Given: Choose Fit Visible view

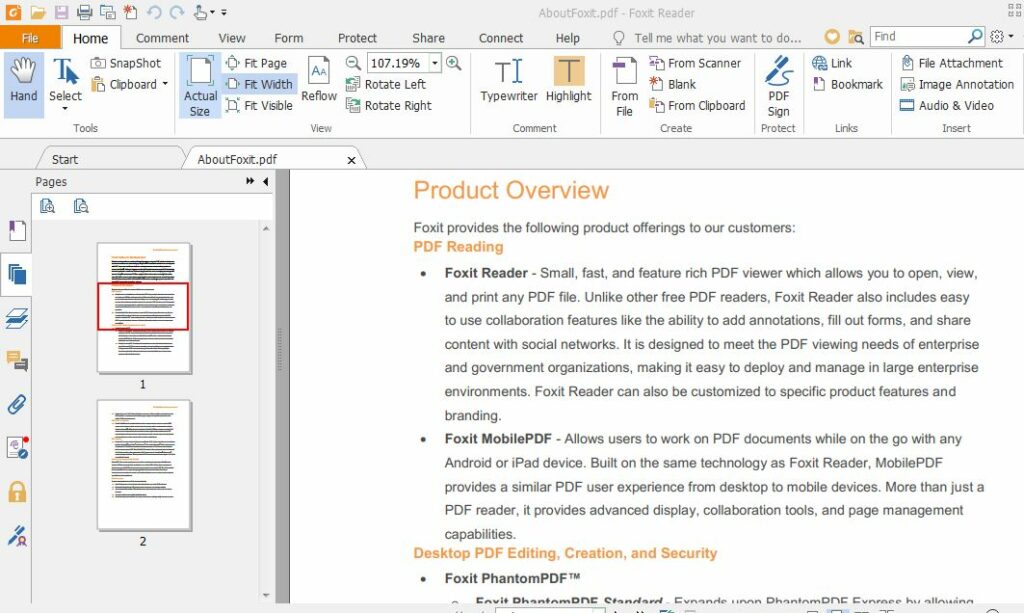Looking at the screenshot, I should pos(259,105).
